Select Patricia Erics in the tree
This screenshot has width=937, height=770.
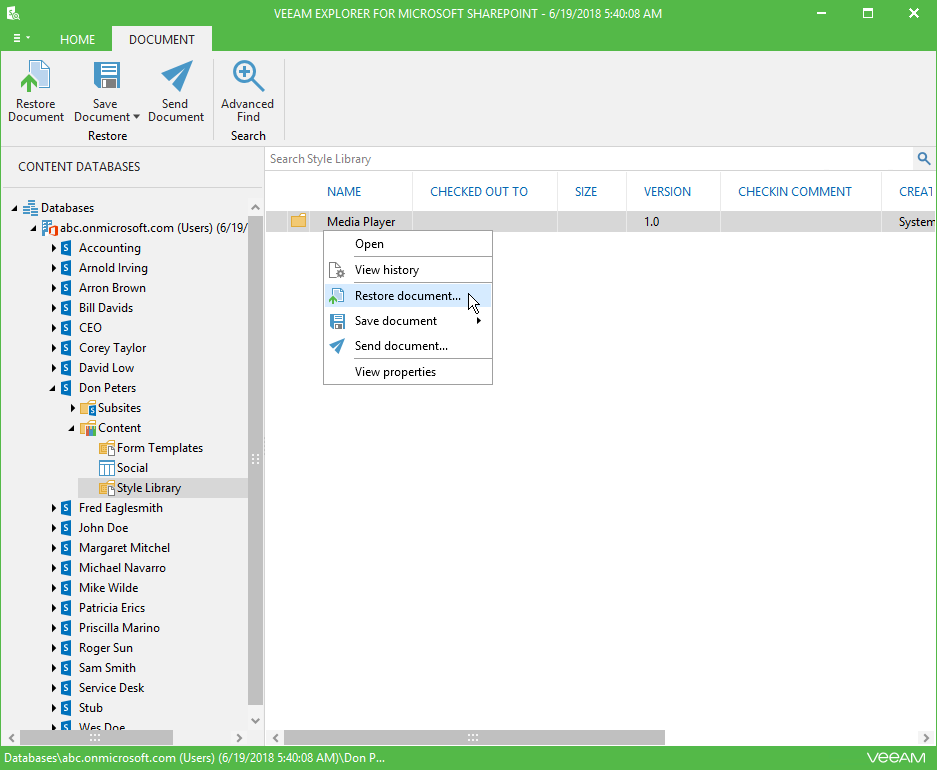[112, 608]
